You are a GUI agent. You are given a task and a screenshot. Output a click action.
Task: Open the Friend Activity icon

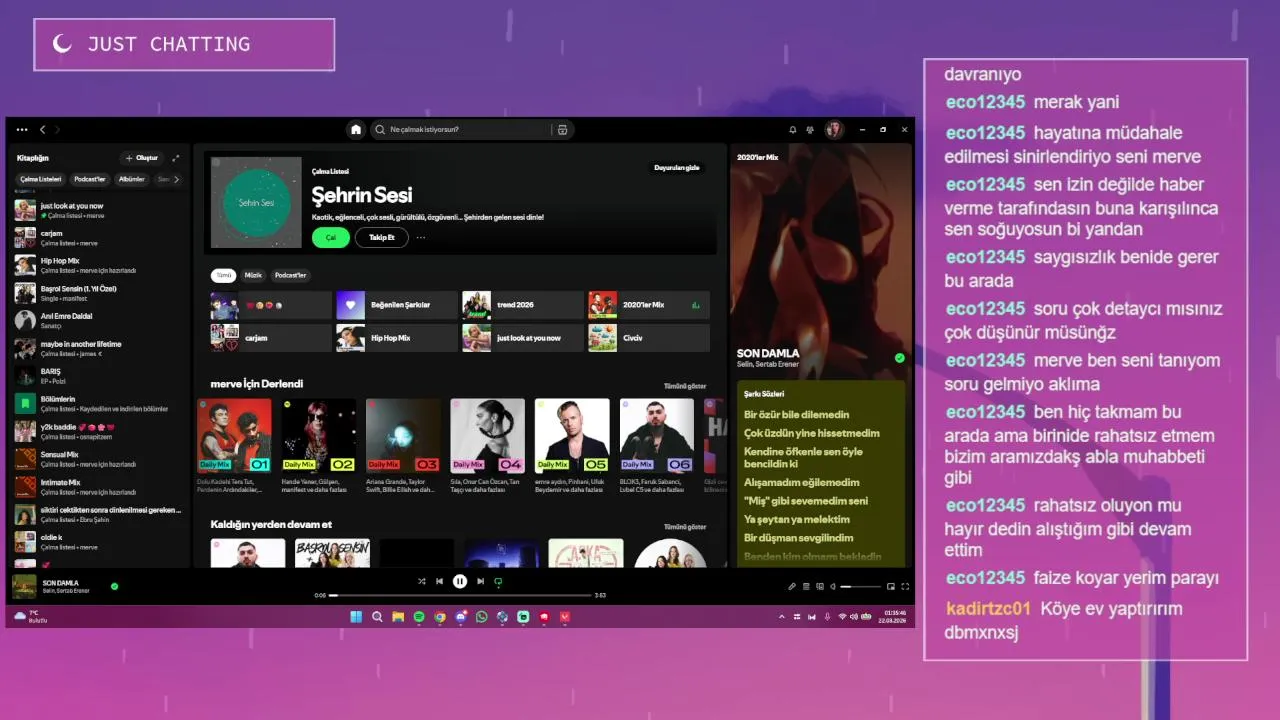point(810,130)
